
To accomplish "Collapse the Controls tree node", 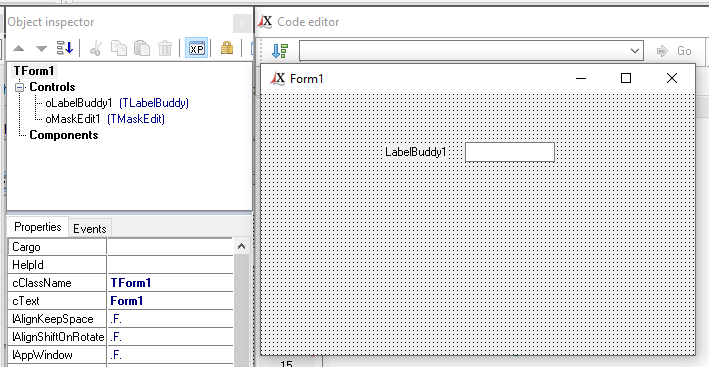I will (19, 87).
